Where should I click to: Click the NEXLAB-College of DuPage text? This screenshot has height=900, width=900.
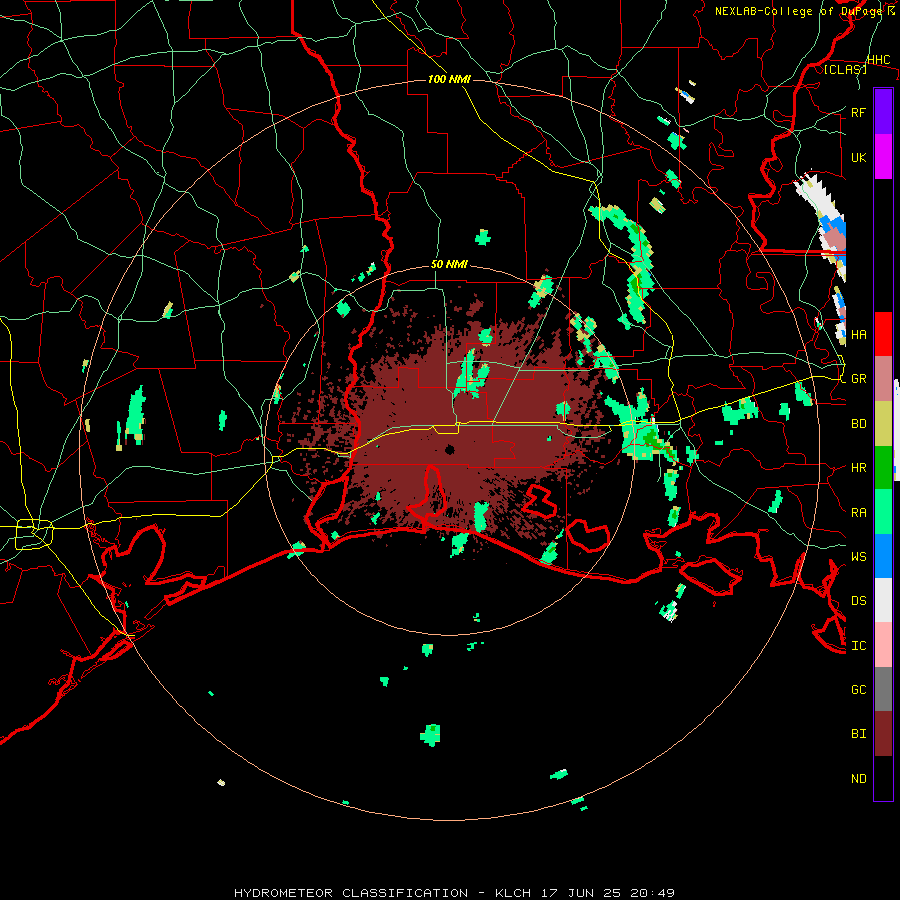pyautogui.click(x=800, y=11)
